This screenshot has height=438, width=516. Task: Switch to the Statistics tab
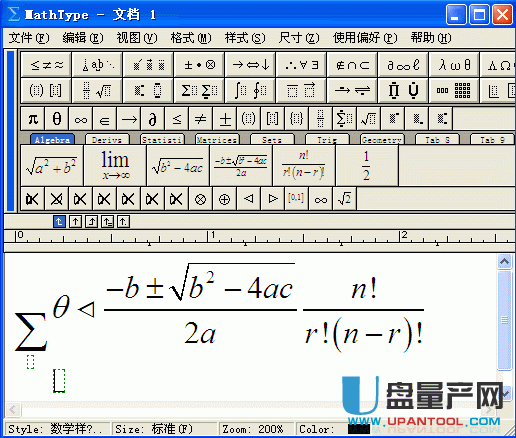(x=162, y=140)
